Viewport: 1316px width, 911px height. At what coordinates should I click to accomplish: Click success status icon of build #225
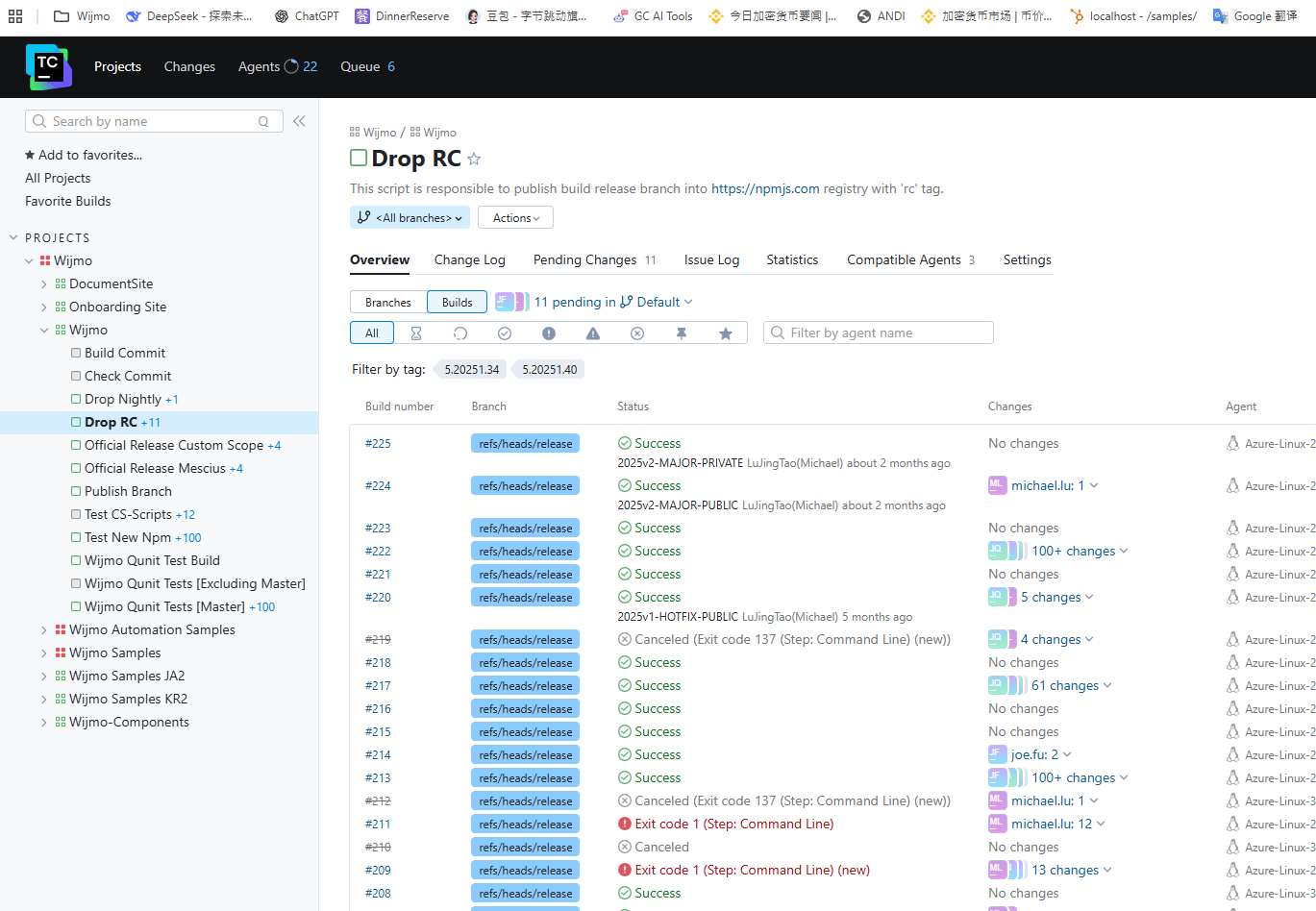click(625, 443)
